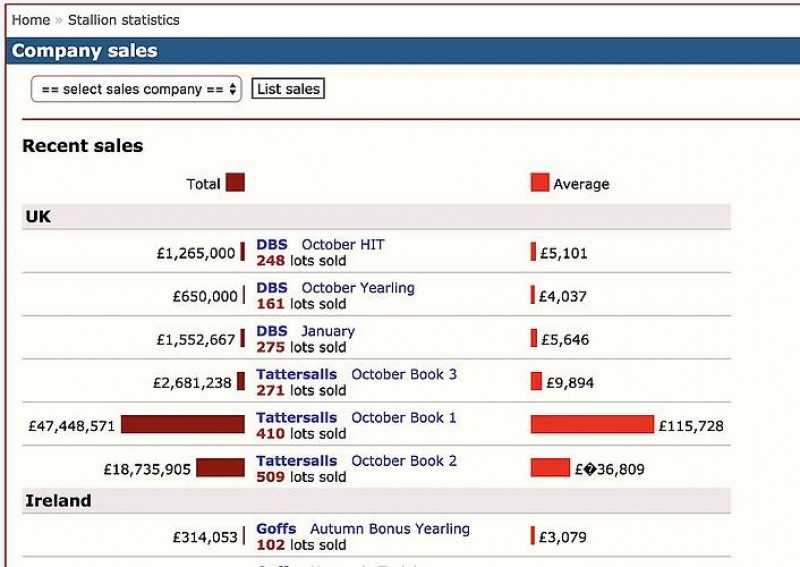Click the bright red Average legend swatch
The image size is (800, 567).
coord(540,183)
